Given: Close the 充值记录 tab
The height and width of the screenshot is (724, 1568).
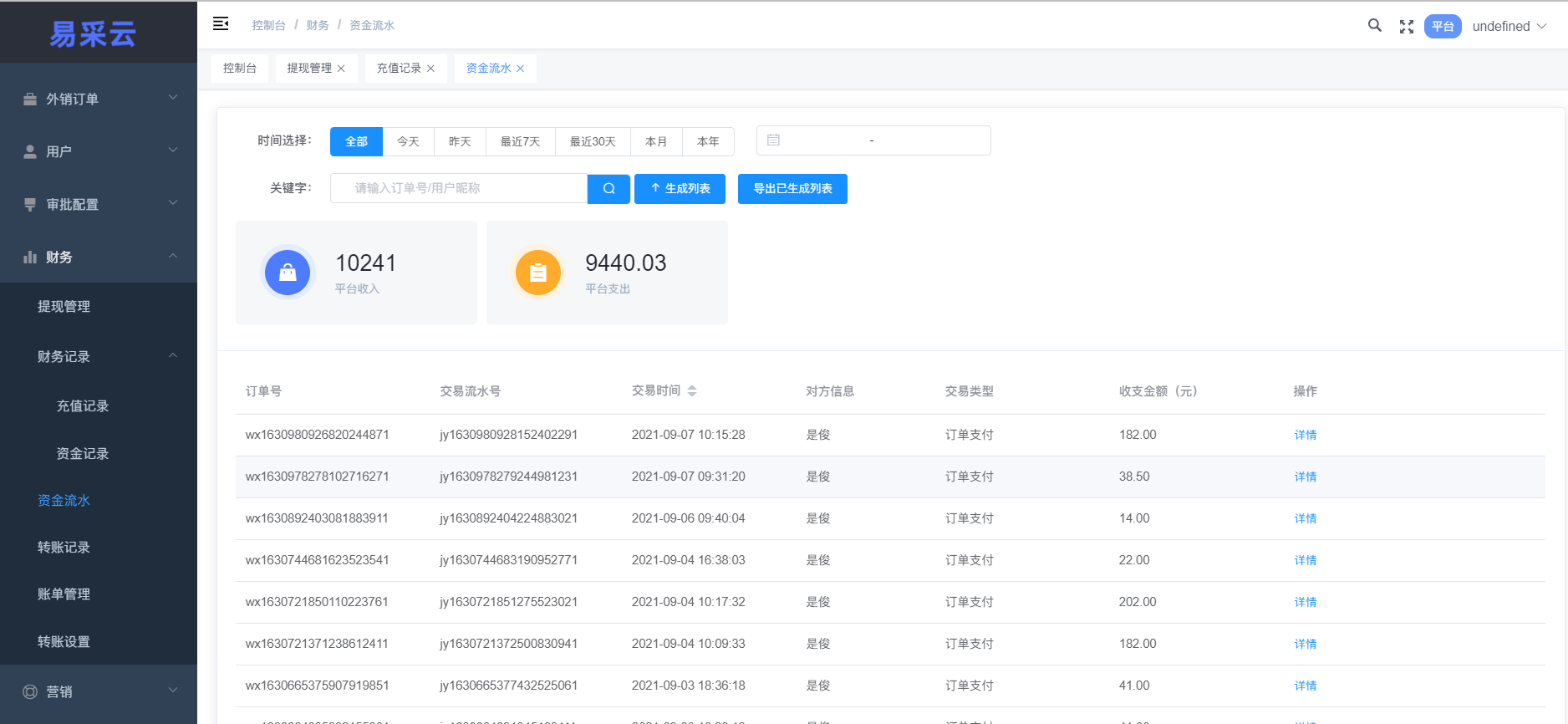Looking at the screenshot, I should pyautogui.click(x=430, y=69).
